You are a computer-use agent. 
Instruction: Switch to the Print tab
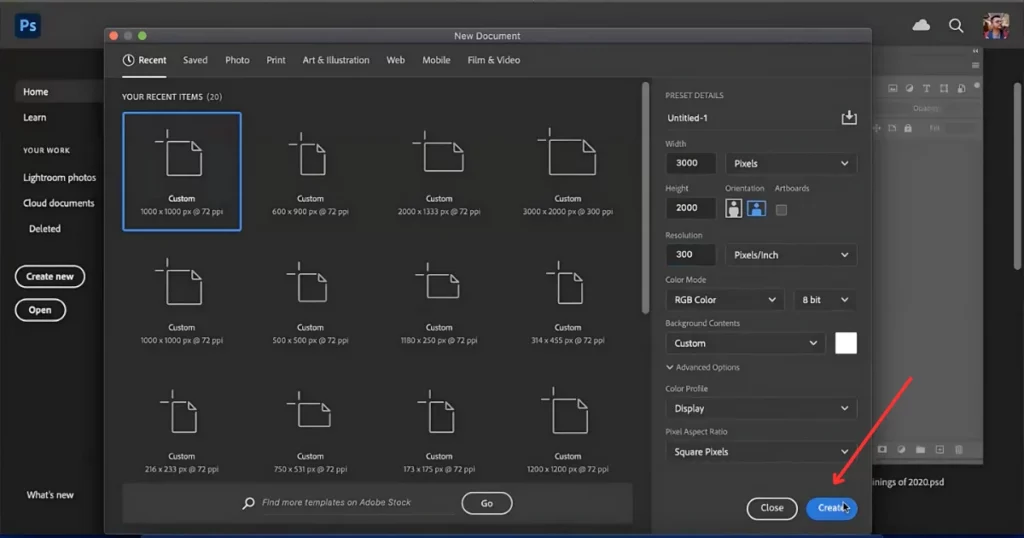276,60
